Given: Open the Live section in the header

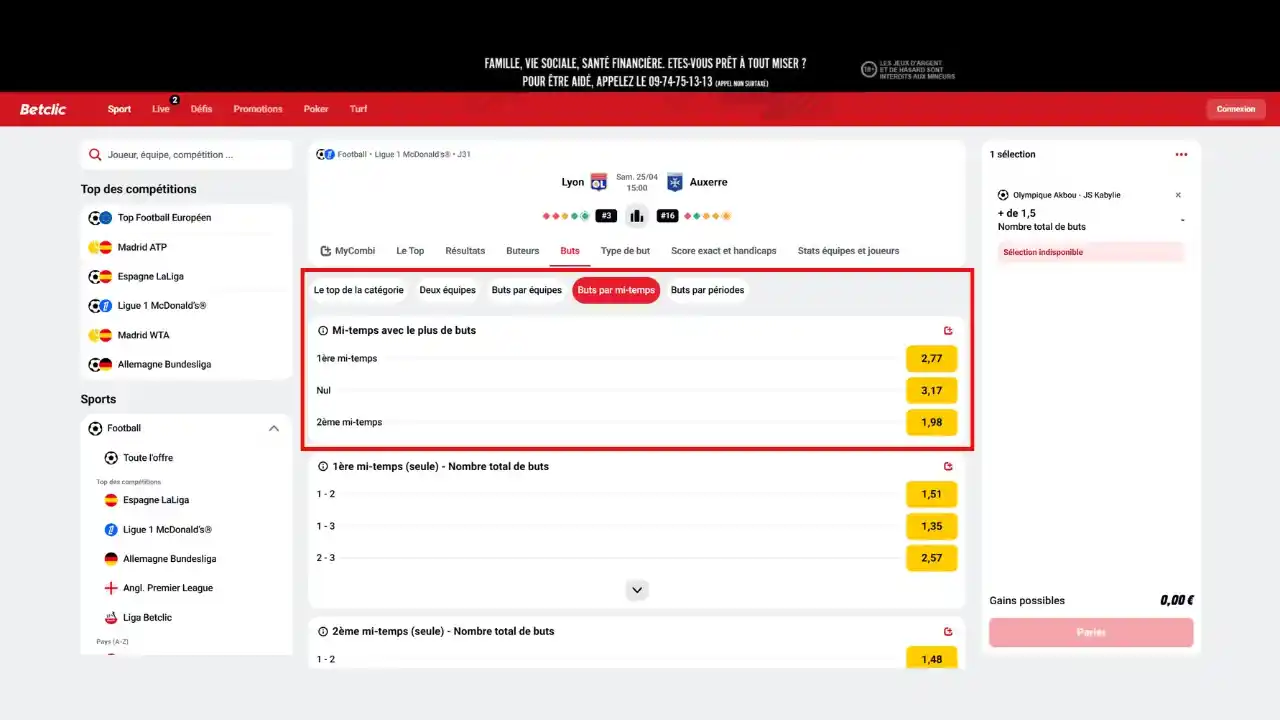Looking at the screenshot, I should 161,109.
